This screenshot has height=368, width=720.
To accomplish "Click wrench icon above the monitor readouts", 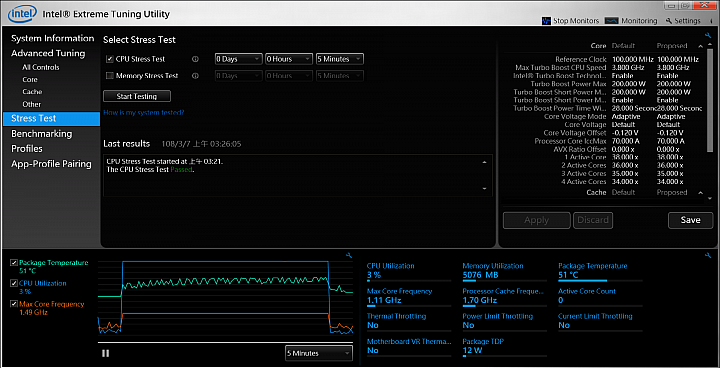I will coord(708,255).
